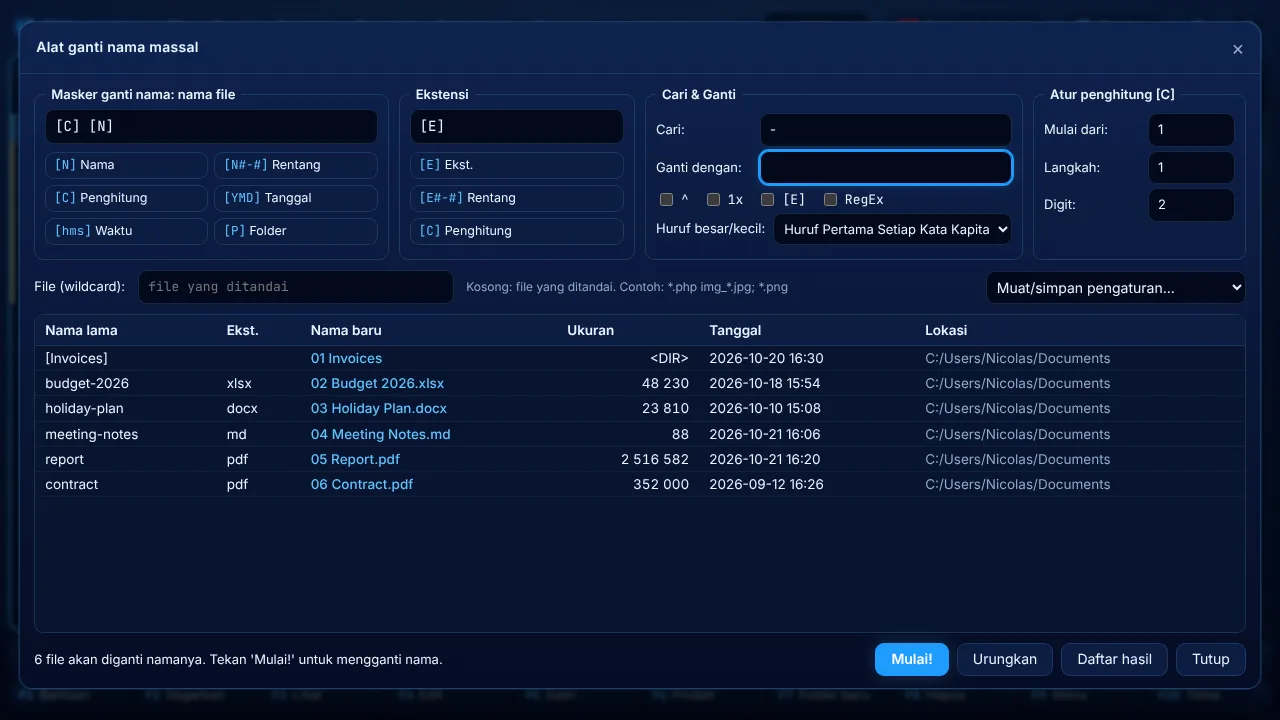This screenshot has width=1280, height=720.
Task: Click into the Cari search field
Action: click(886, 130)
